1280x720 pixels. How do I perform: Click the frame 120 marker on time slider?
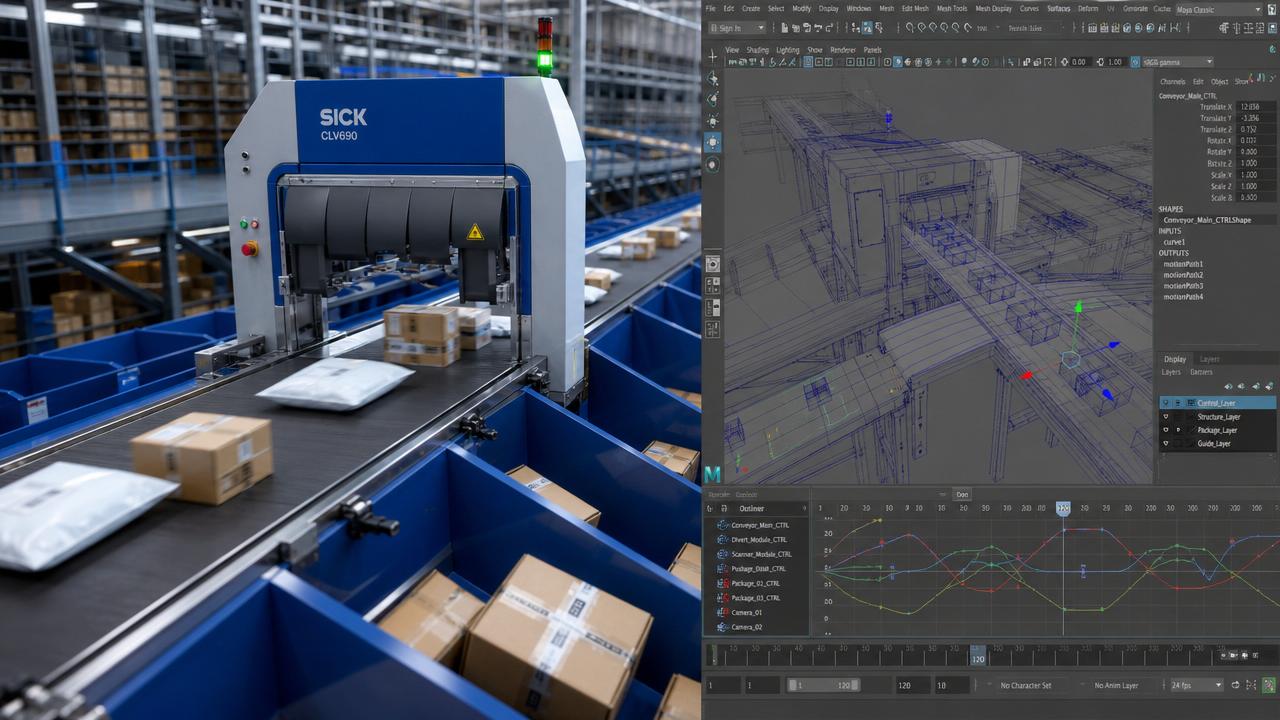pos(978,656)
